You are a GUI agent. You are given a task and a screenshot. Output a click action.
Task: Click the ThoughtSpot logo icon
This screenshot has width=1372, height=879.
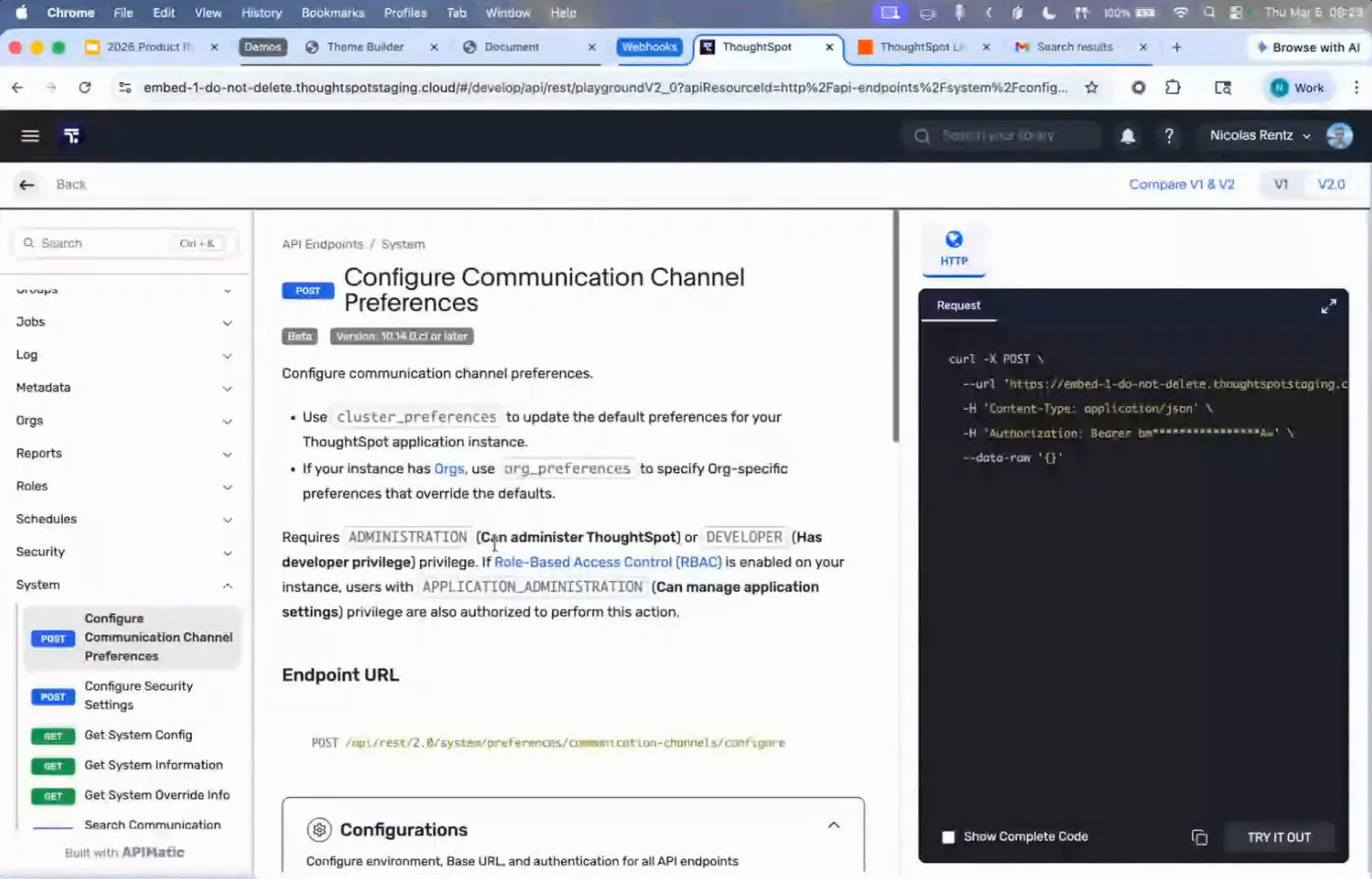coord(72,136)
